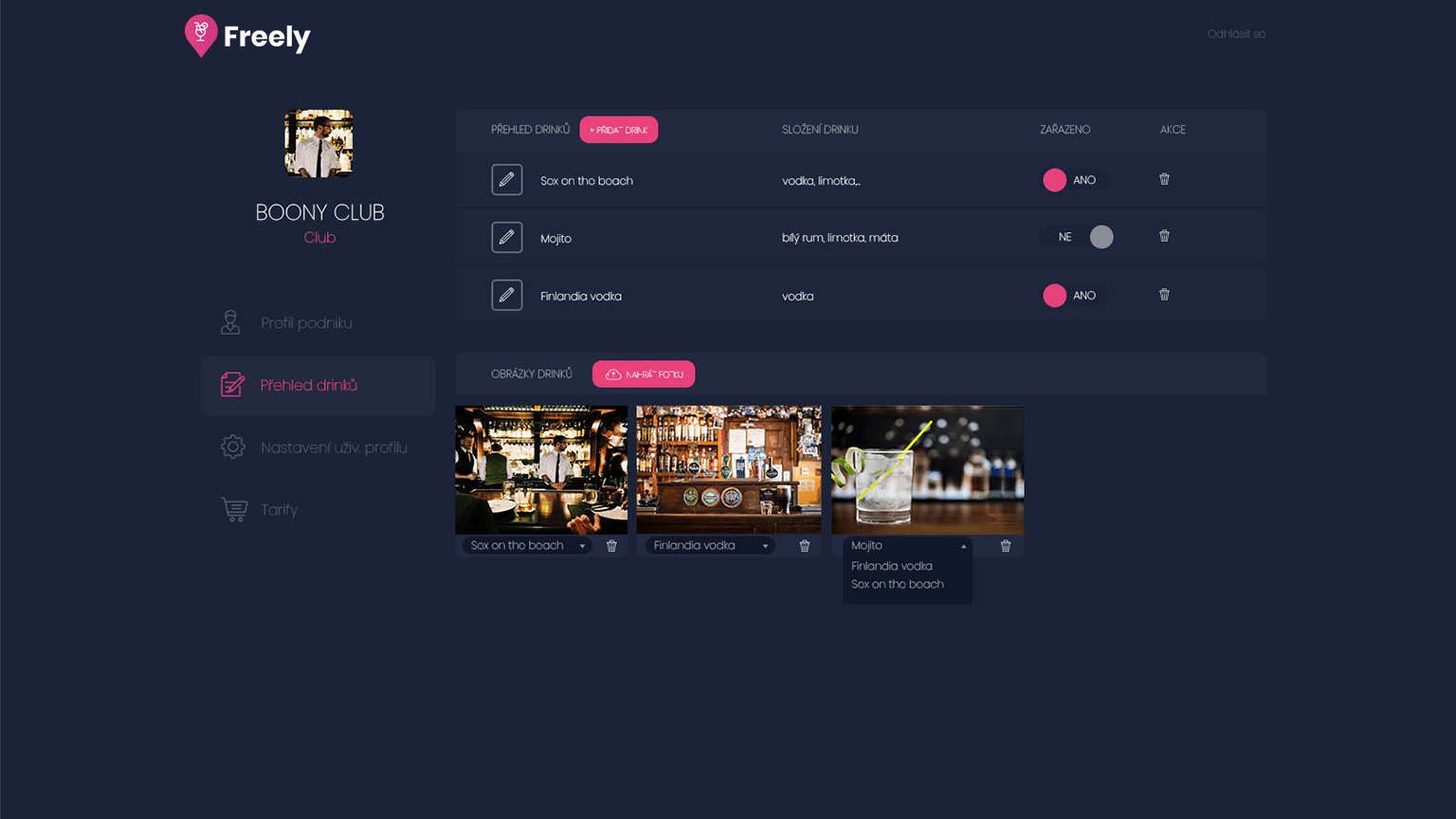
Task: Delete the Finlandia vodka drink row
Action: [x=1164, y=295]
